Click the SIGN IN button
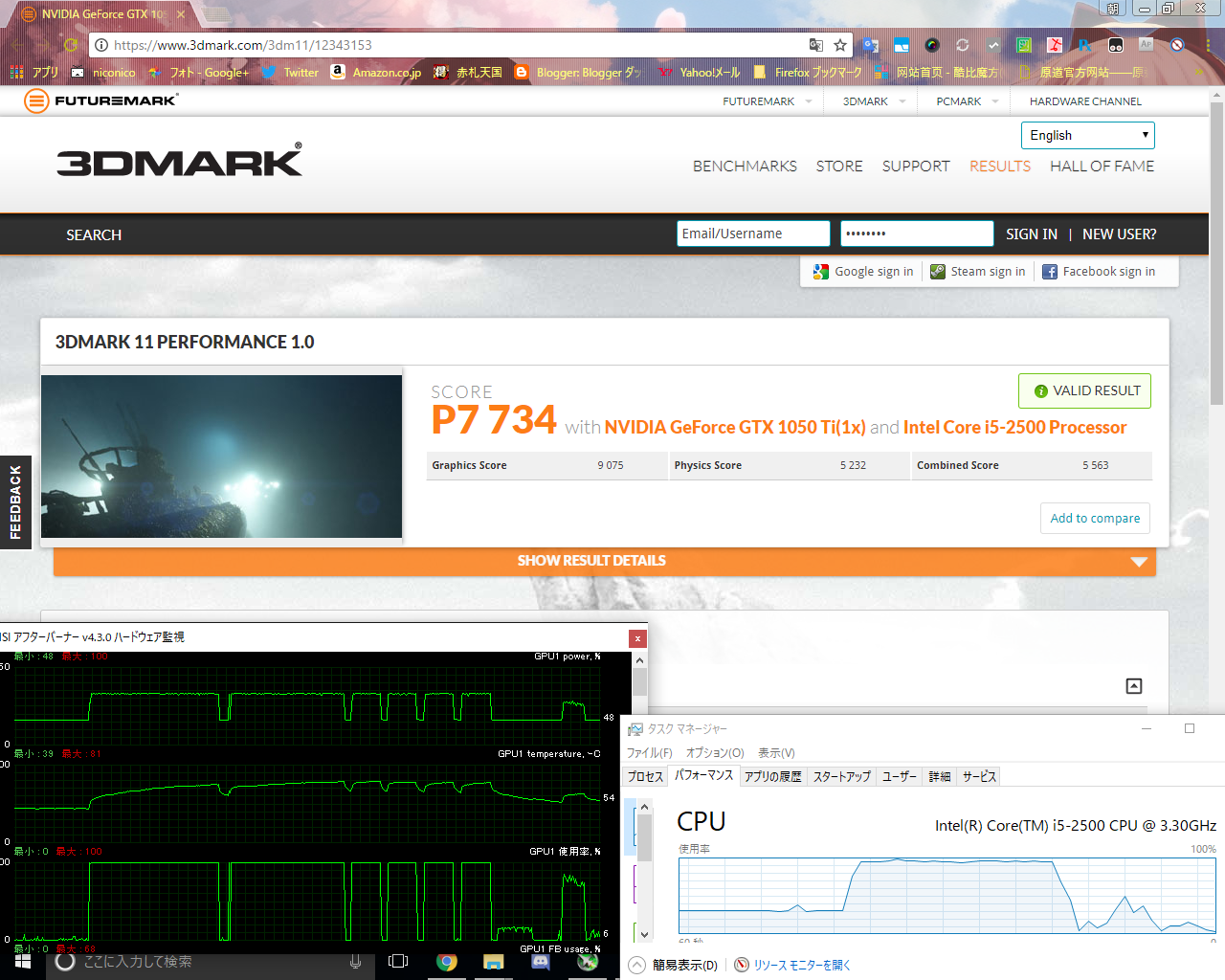This screenshot has height=980, width=1225. coord(1032,234)
